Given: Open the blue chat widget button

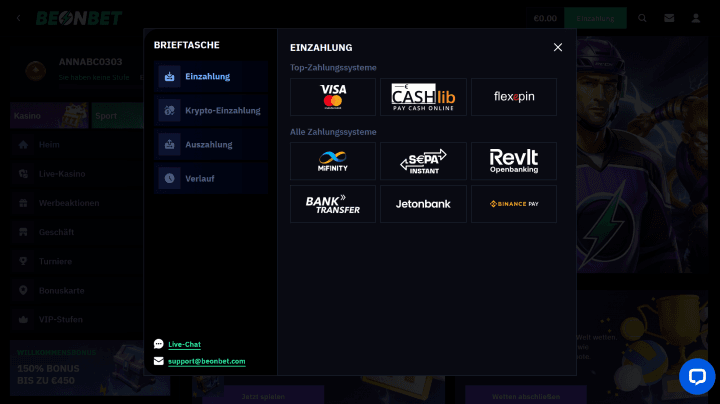Looking at the screenshot, I should pyautogui.click(x=697, y=376).
